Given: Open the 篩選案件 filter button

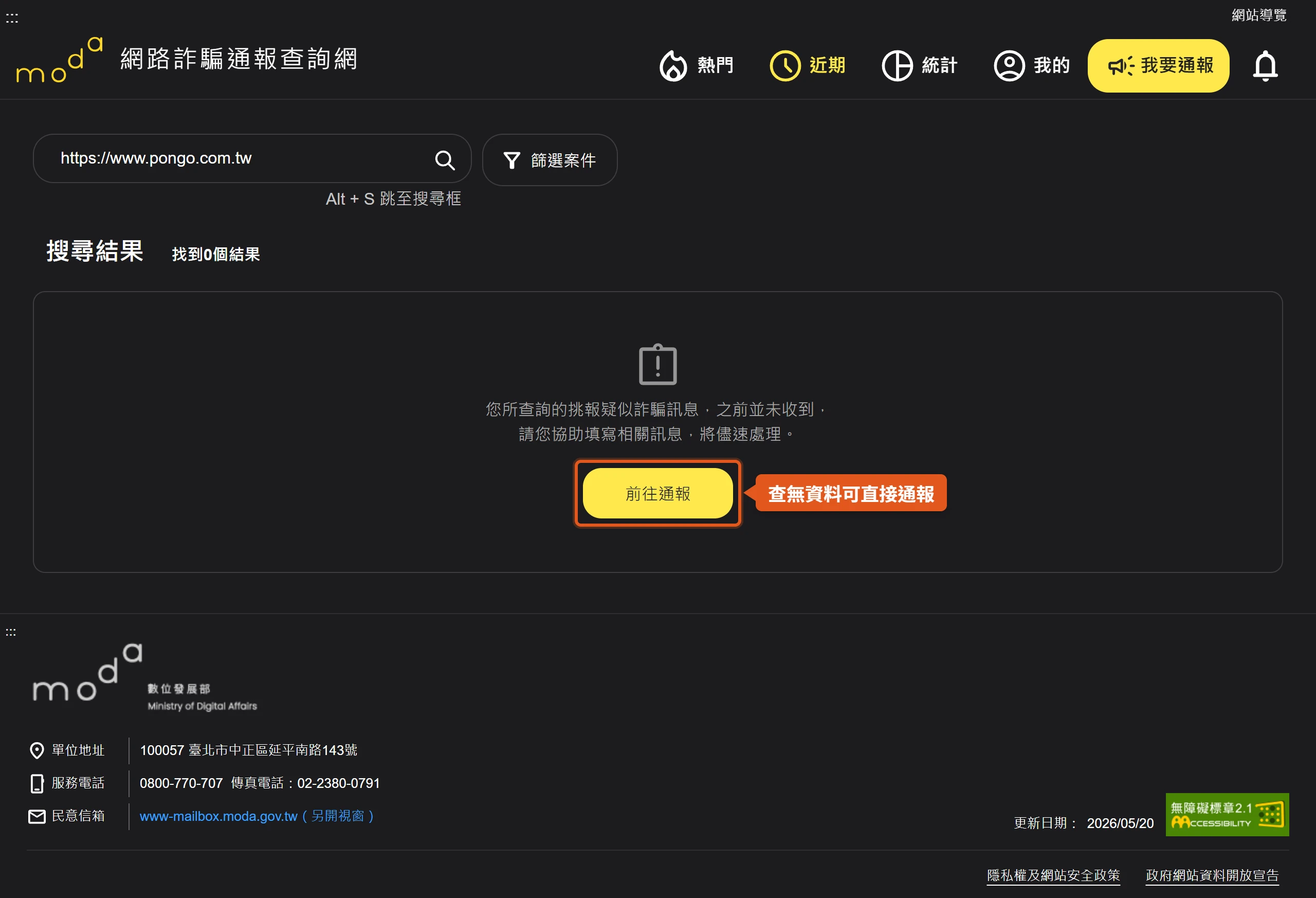Looking at the screenshot, I should (x=550, y=160).
